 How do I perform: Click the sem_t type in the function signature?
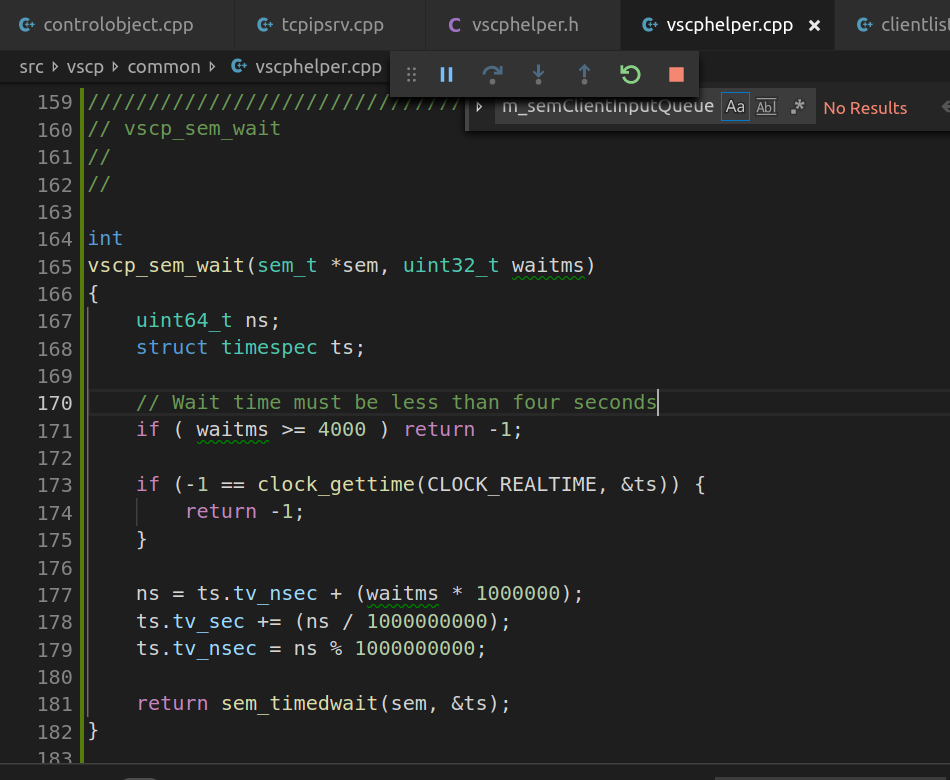point(287,265)
